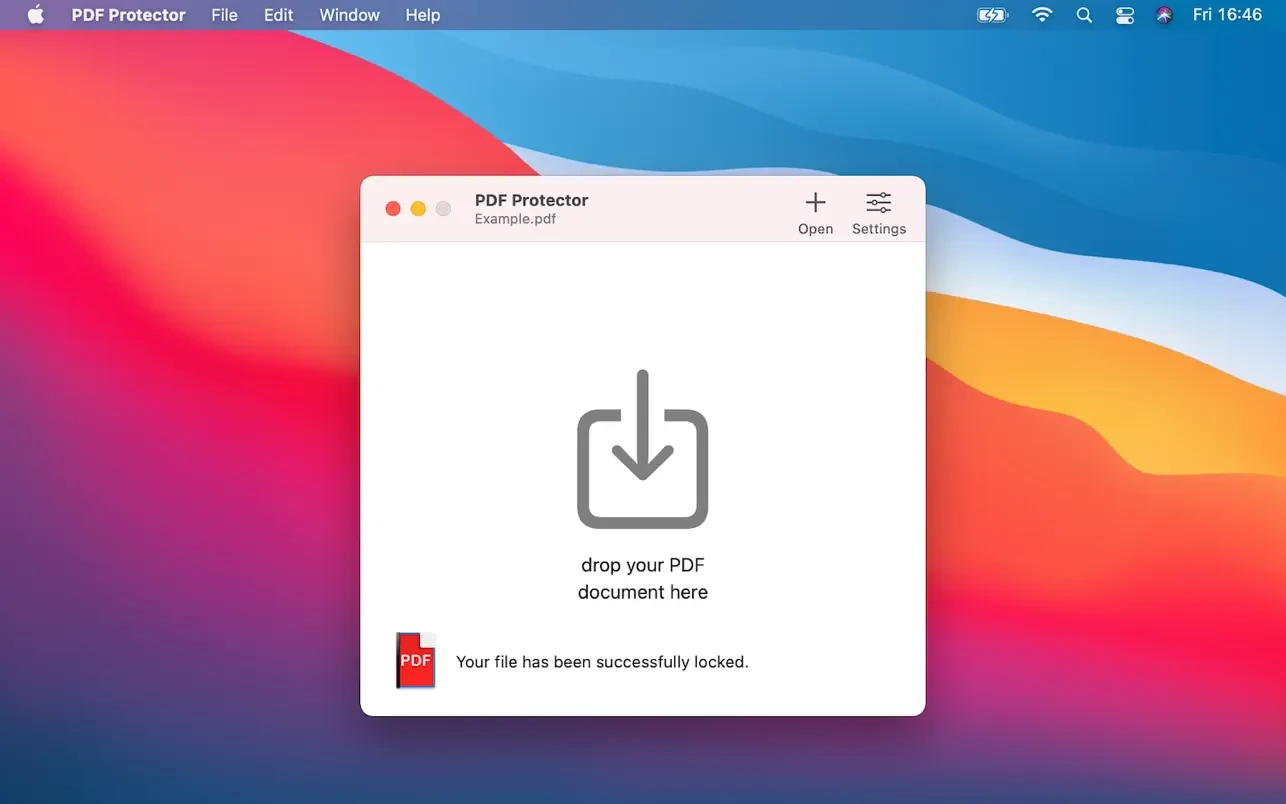Click the drop-zone download arrow icon
Screen dimensions: 1286x804
[642, 449]
